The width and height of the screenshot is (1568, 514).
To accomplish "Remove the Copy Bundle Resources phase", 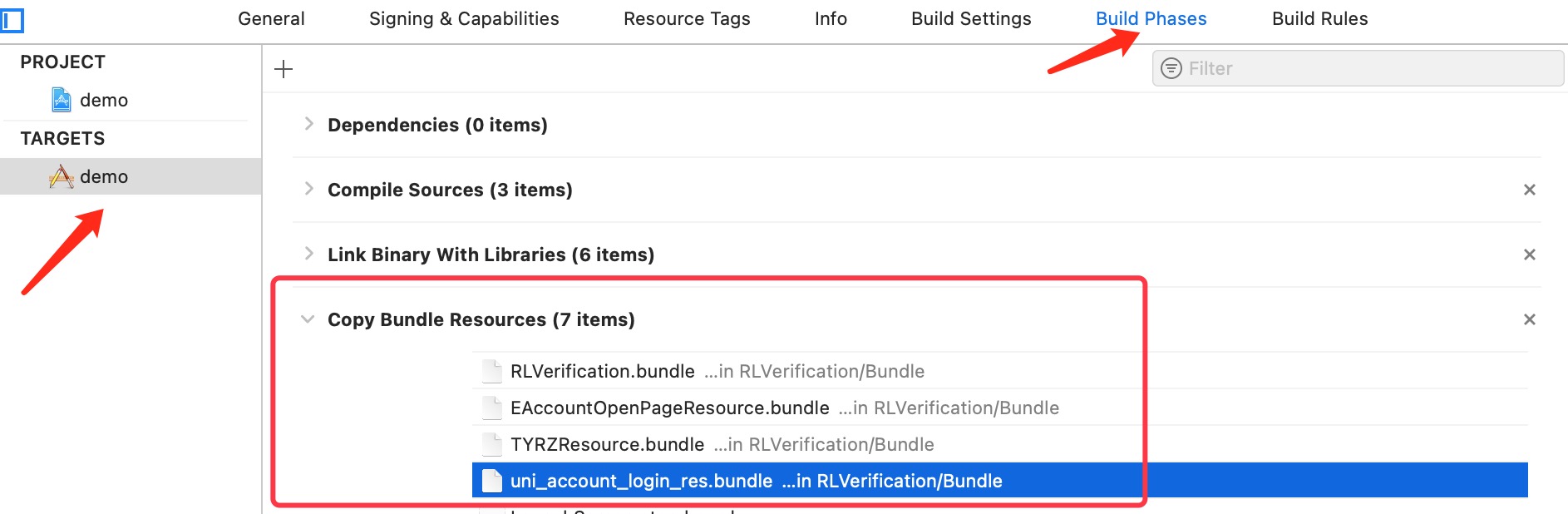I will click(1529, 319).
